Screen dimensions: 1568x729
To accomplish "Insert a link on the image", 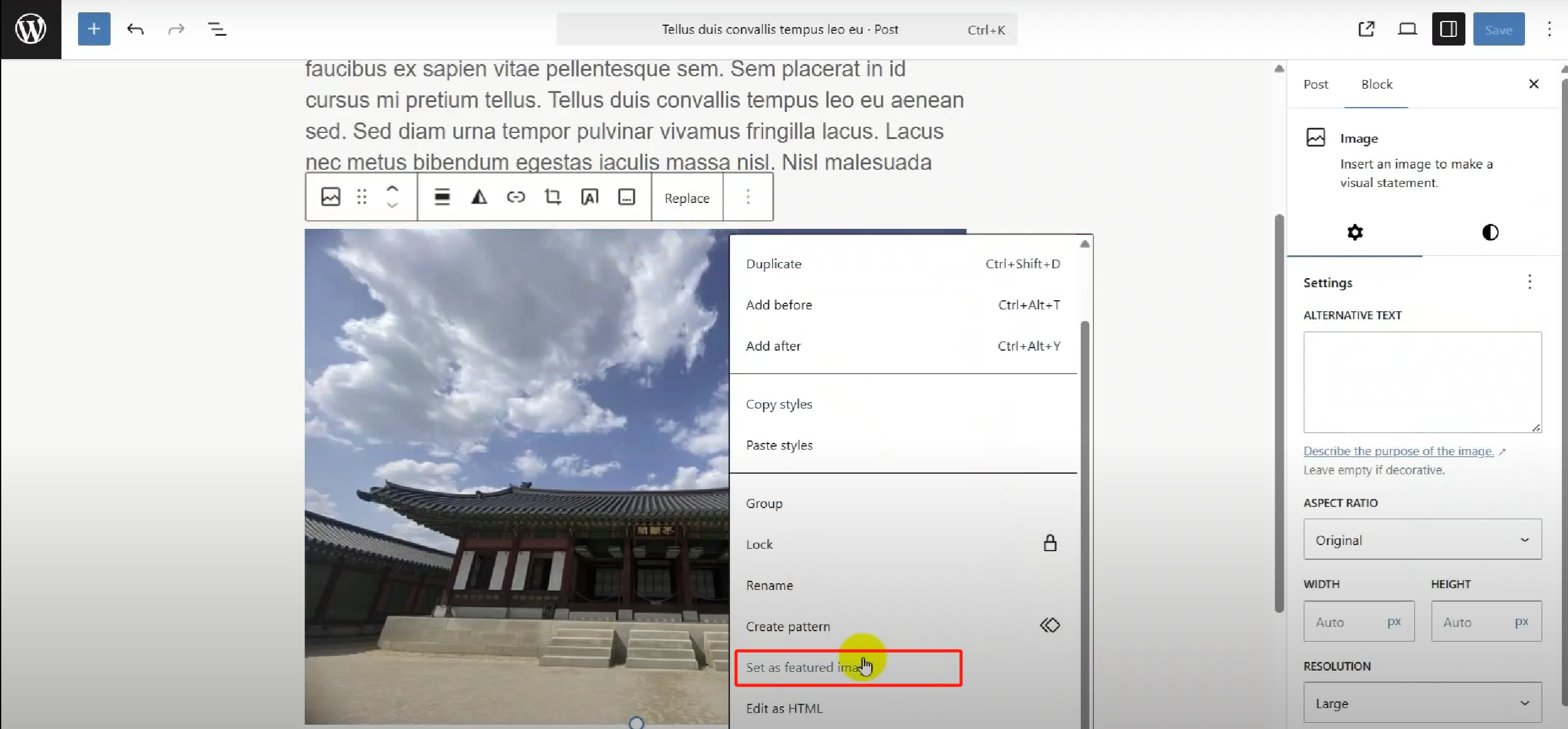I will coord(515,197).
